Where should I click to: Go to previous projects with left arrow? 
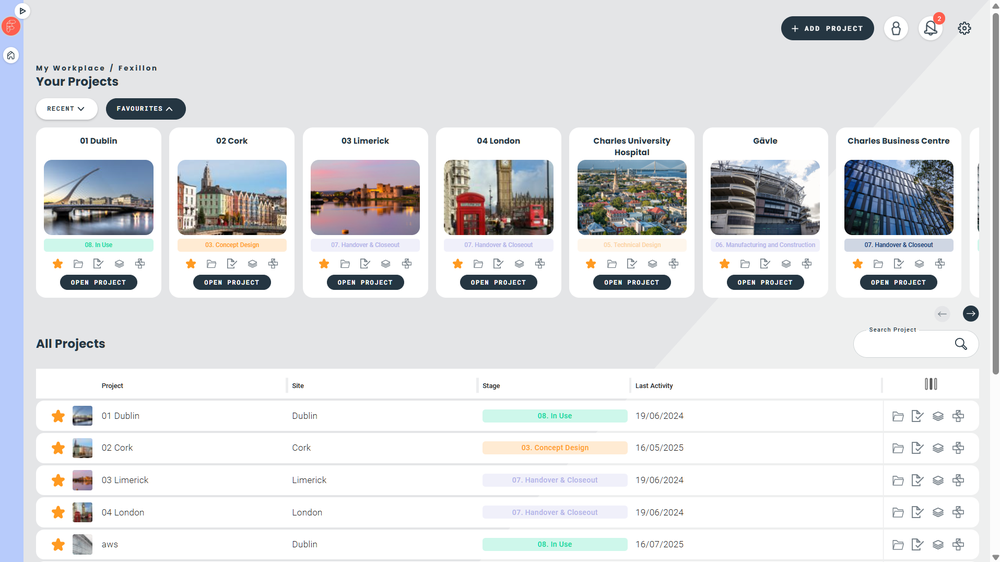tap(942, 313)
